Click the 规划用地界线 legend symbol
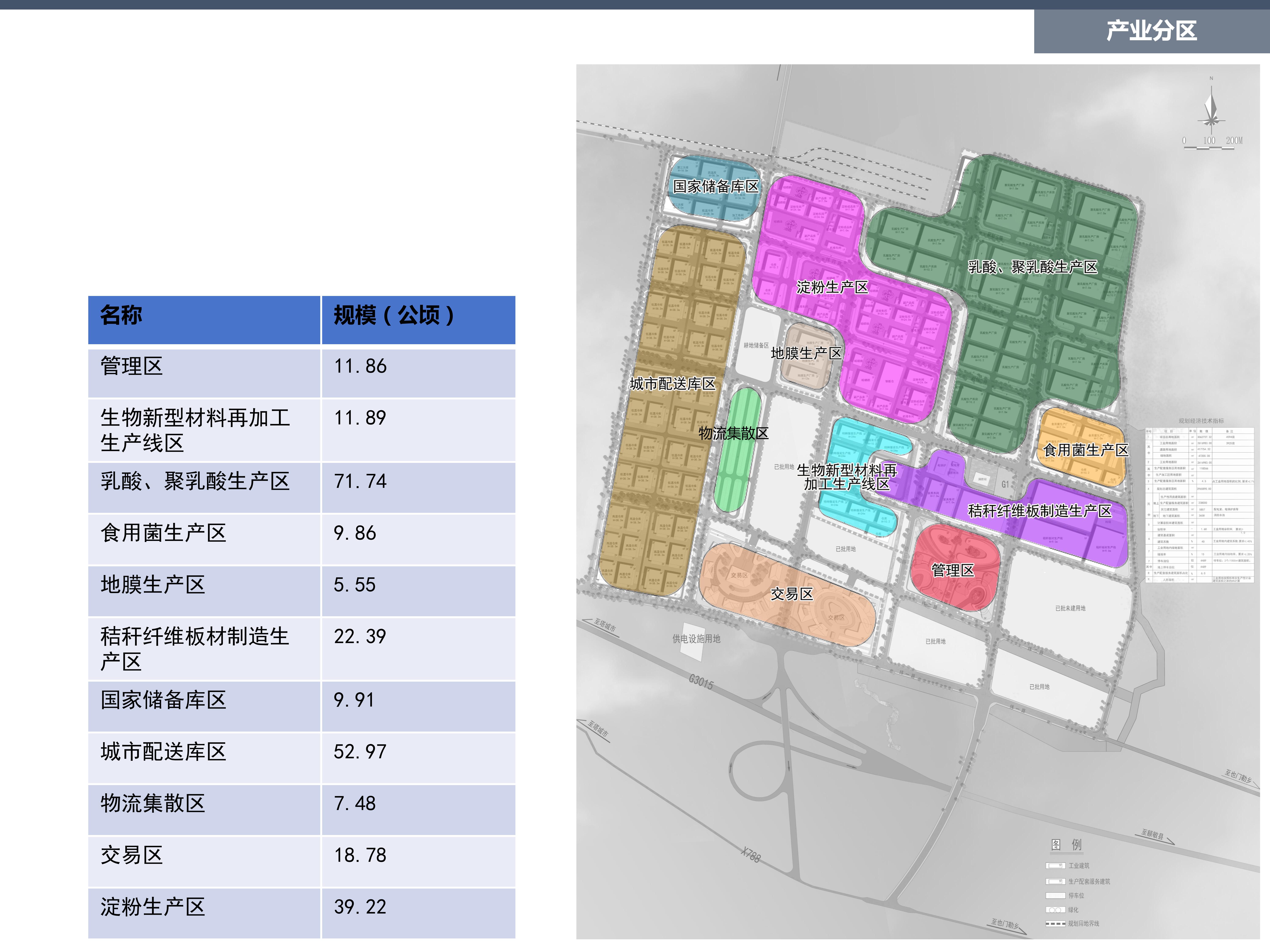 coord(1055,924)
